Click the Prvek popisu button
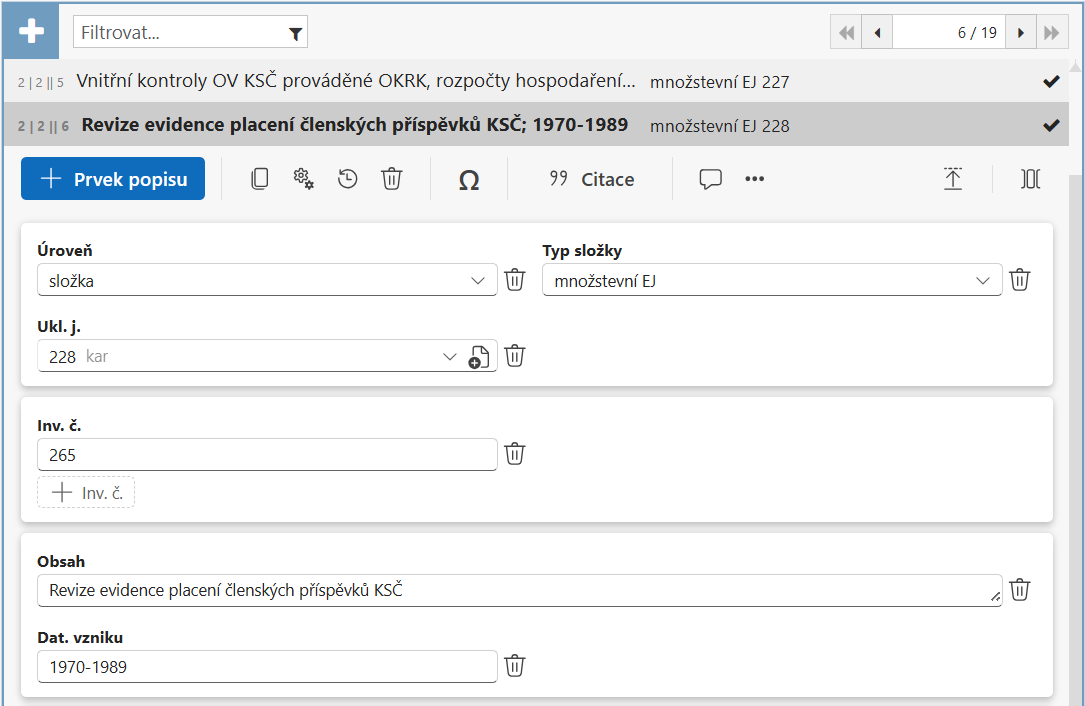Viewport: 1085px width, 706px height. (113, 179)
